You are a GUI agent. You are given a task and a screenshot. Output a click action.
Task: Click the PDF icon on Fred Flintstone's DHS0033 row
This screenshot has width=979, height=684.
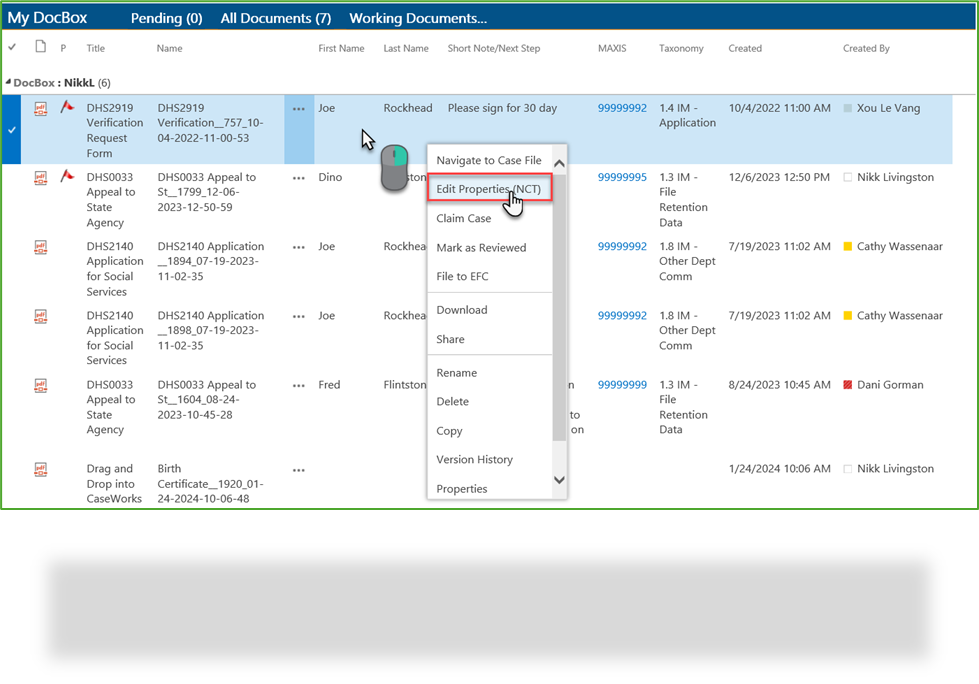point(40,385)
